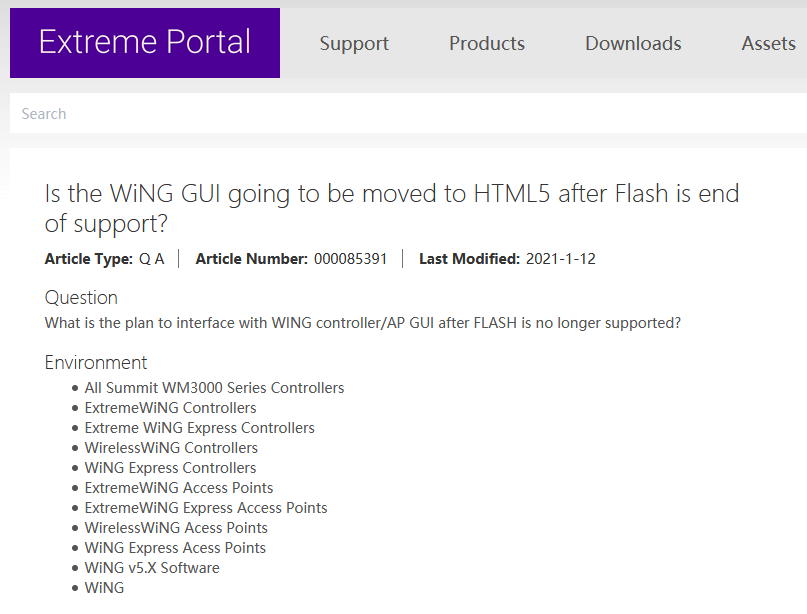Click the ExtremeWiNG Controllers list item
Image resolution: width=807 pixels, height=614 pixels.
coord(170,408)
